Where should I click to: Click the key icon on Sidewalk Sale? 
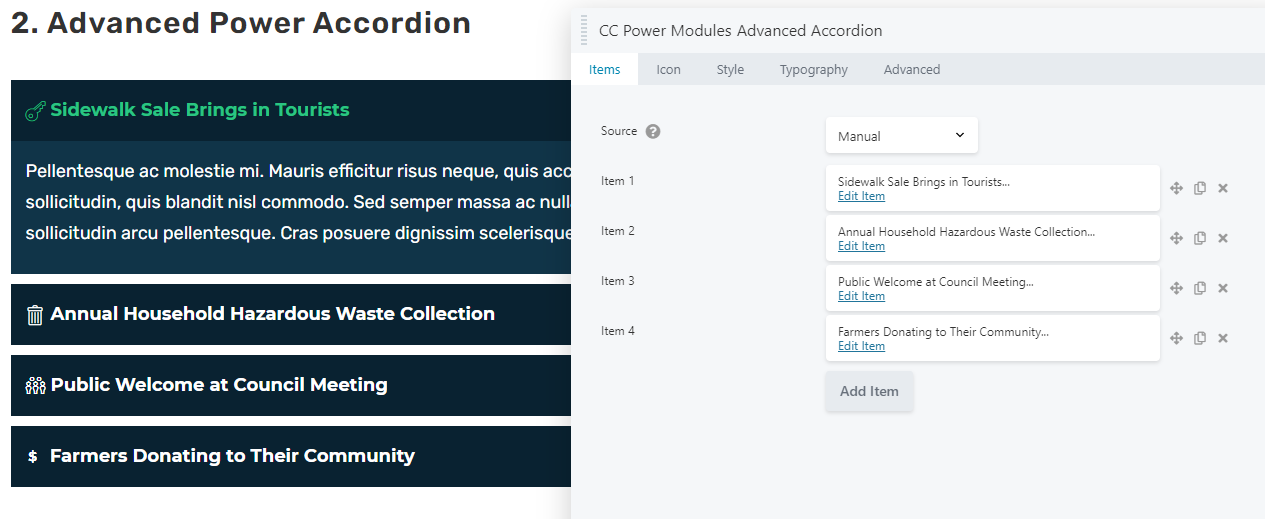point(35,111)
